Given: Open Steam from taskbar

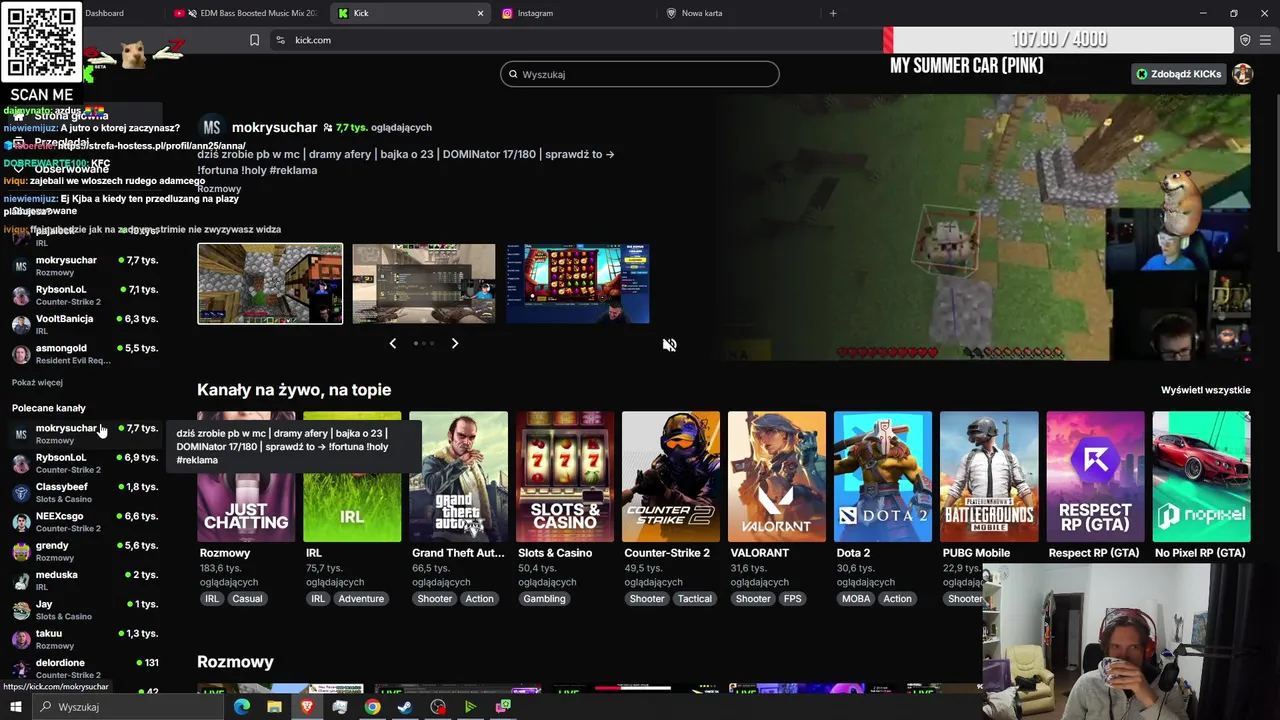Looking at the screenshot, I should [405, 707].
